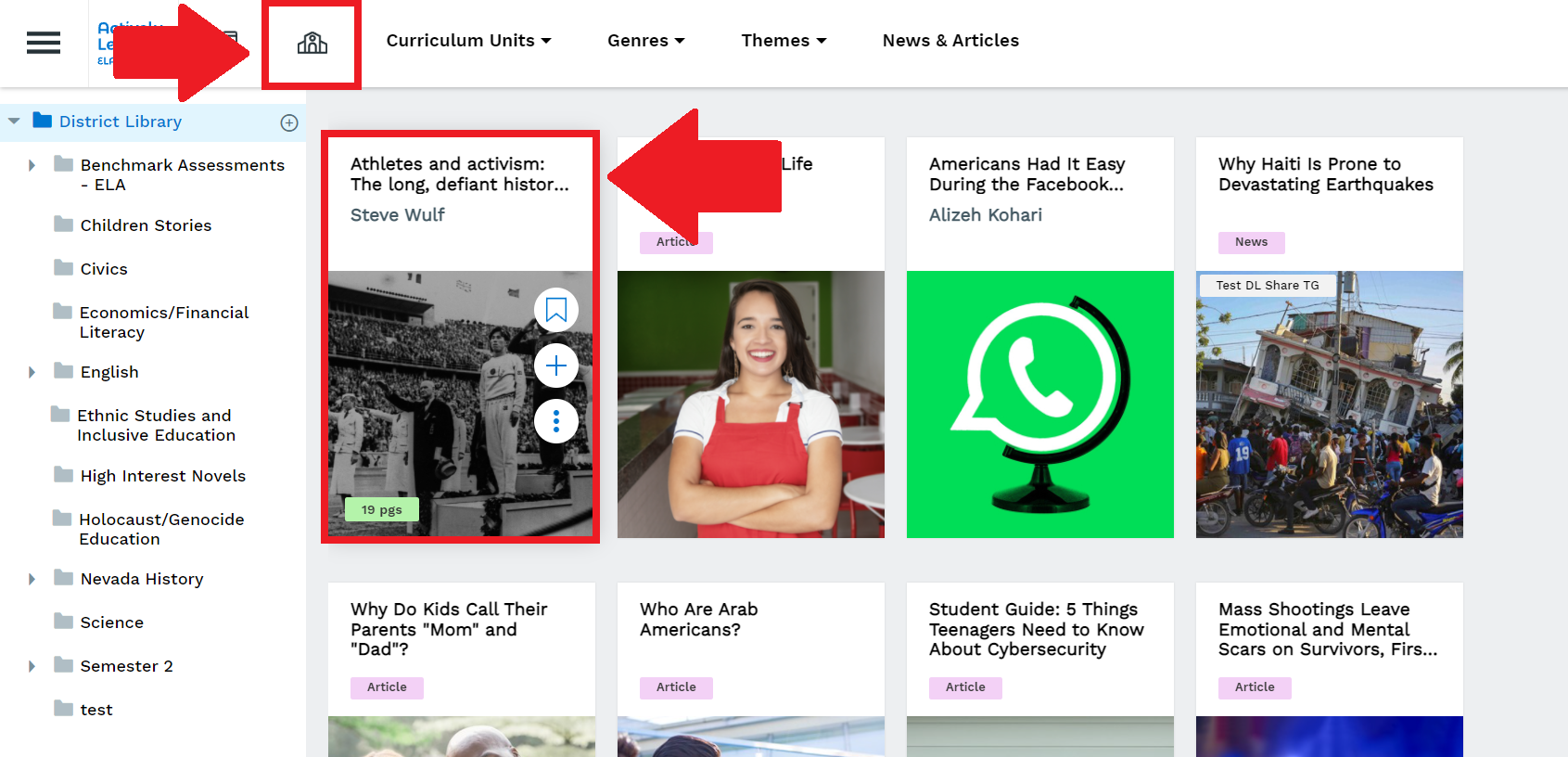Click the News tag on Haiti card
Image resolution: width=1568 pixels, height=757 pixels.
1251,242
